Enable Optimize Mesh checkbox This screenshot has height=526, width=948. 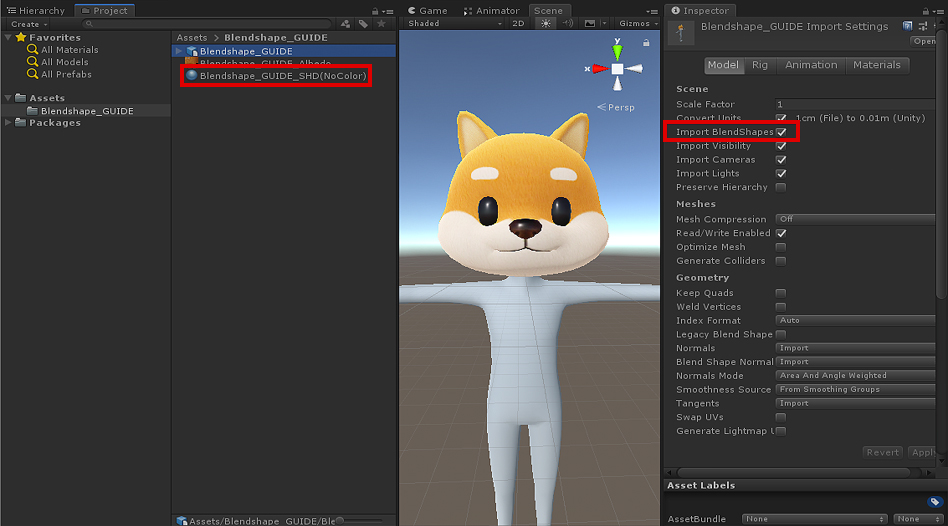pos(781,247)
